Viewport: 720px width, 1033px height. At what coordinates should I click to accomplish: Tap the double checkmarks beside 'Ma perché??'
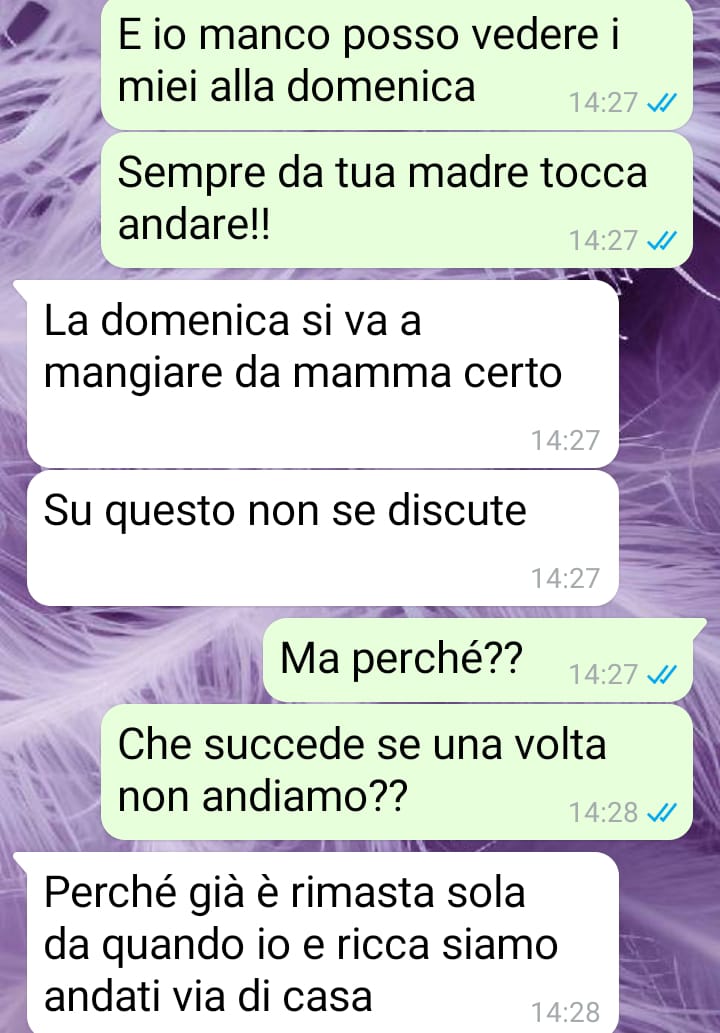(x=662, y=675)
